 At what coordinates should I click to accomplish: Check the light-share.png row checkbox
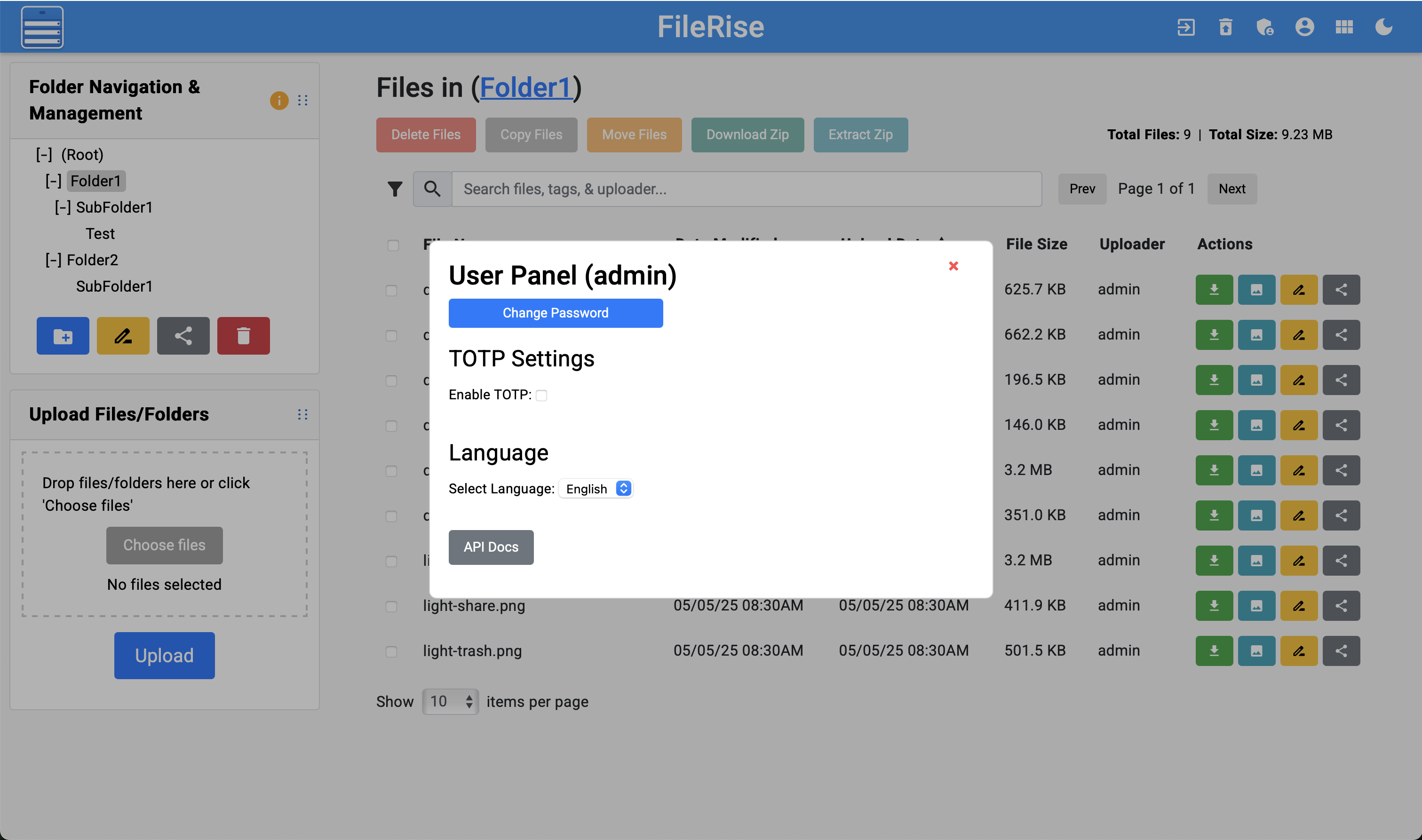[x=391, y=606]
